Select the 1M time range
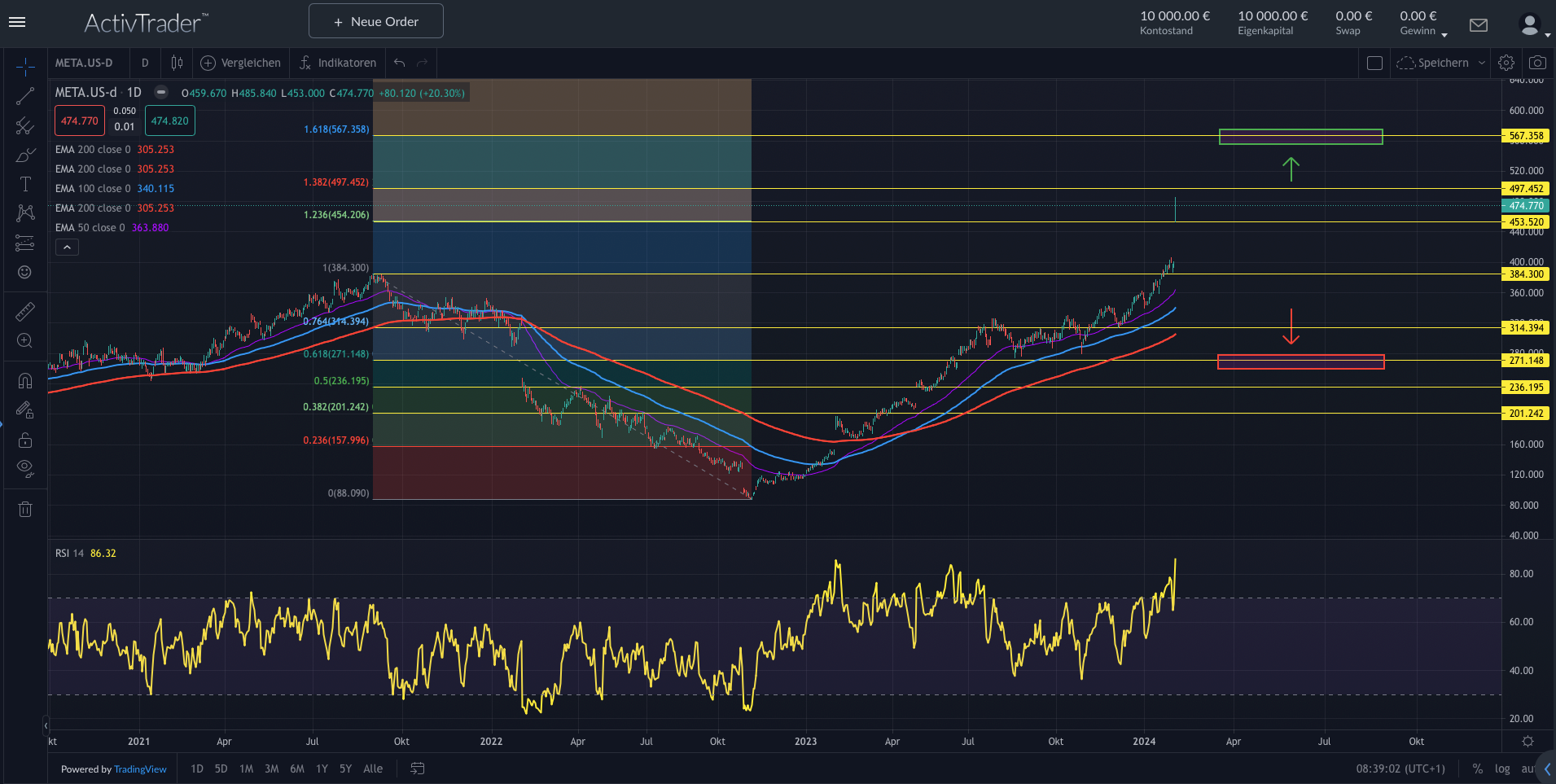Viewport: 1556px width, 784px height. pyautogui.click(x=246, y=769)
